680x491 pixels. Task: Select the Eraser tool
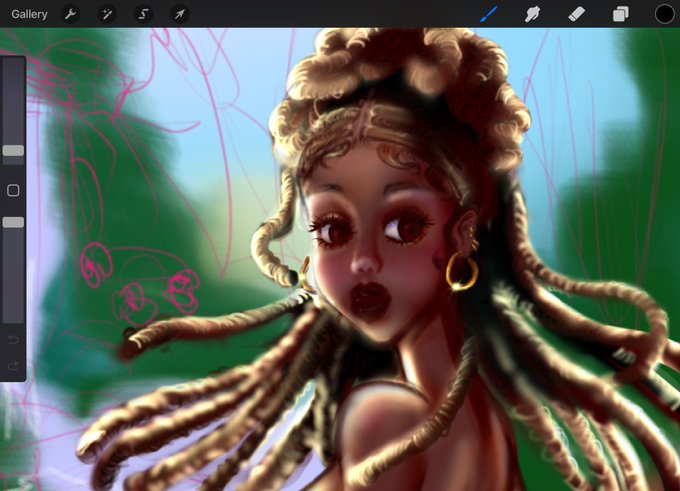(576, 14)
